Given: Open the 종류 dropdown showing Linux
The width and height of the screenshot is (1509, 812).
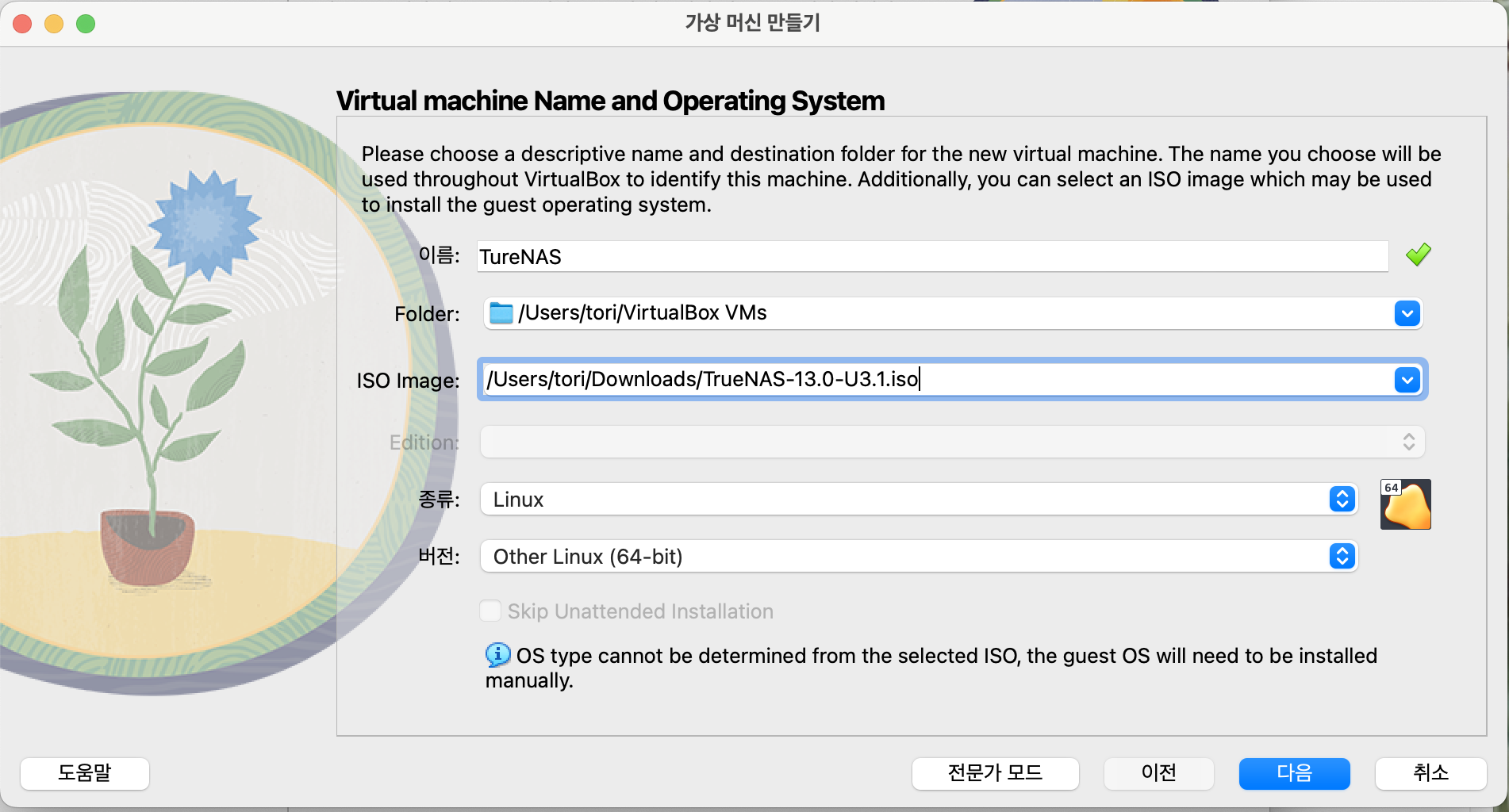Looking at the screenshot, I should click(x=919, y=499).
